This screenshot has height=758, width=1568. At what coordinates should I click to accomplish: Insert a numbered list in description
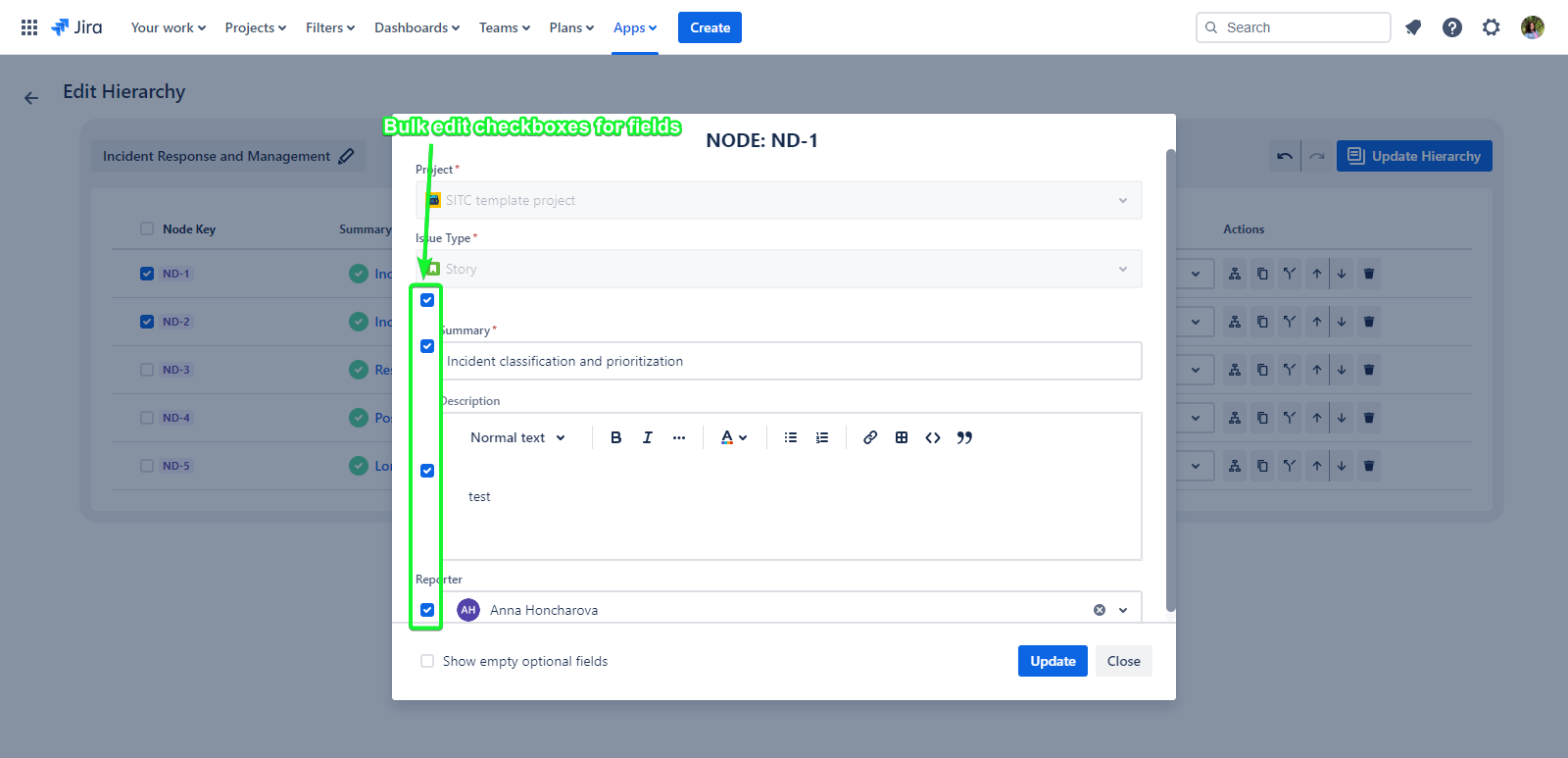click(x=821, y=437)
